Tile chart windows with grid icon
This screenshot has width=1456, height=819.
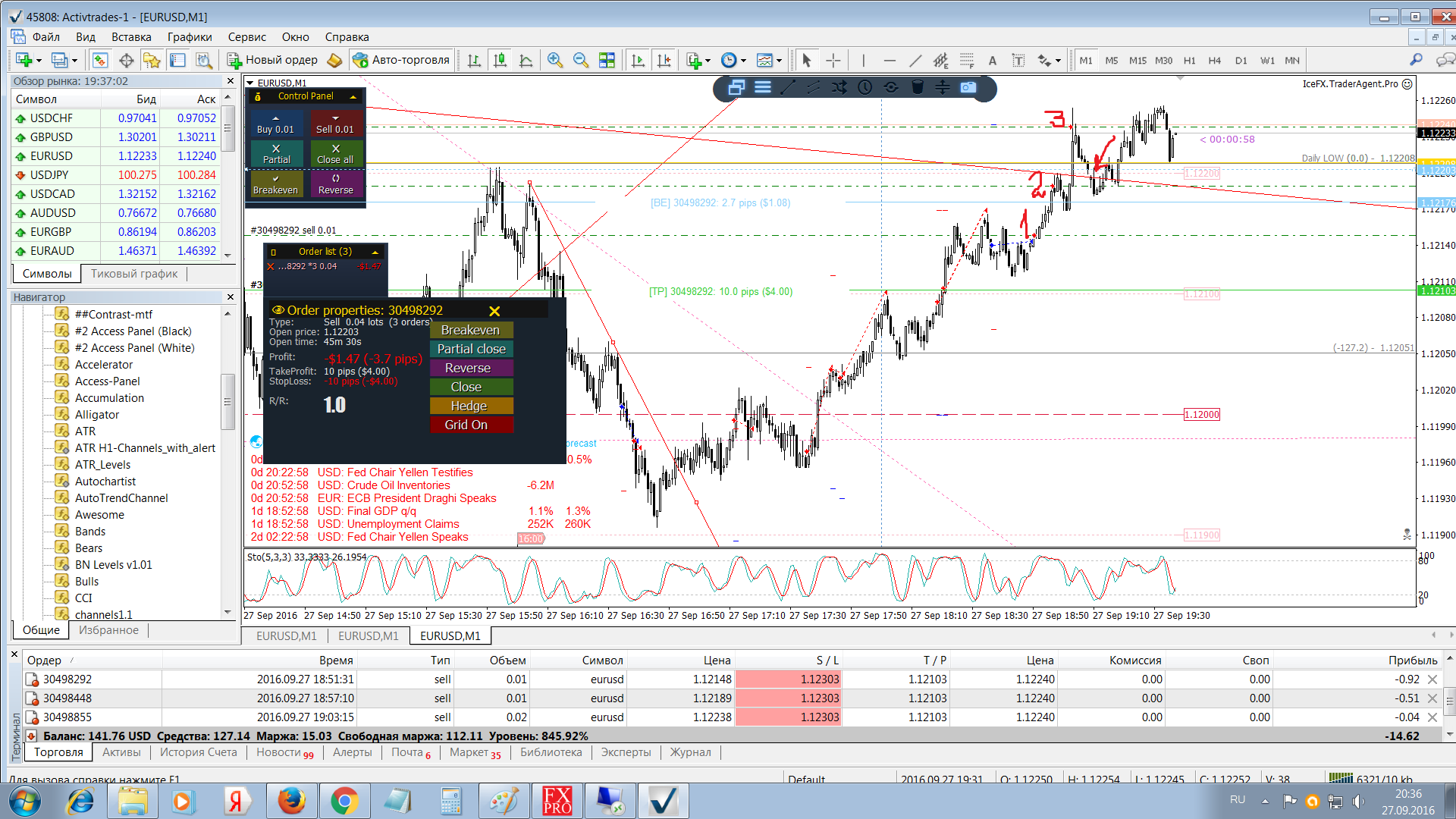tap(607, 60)
